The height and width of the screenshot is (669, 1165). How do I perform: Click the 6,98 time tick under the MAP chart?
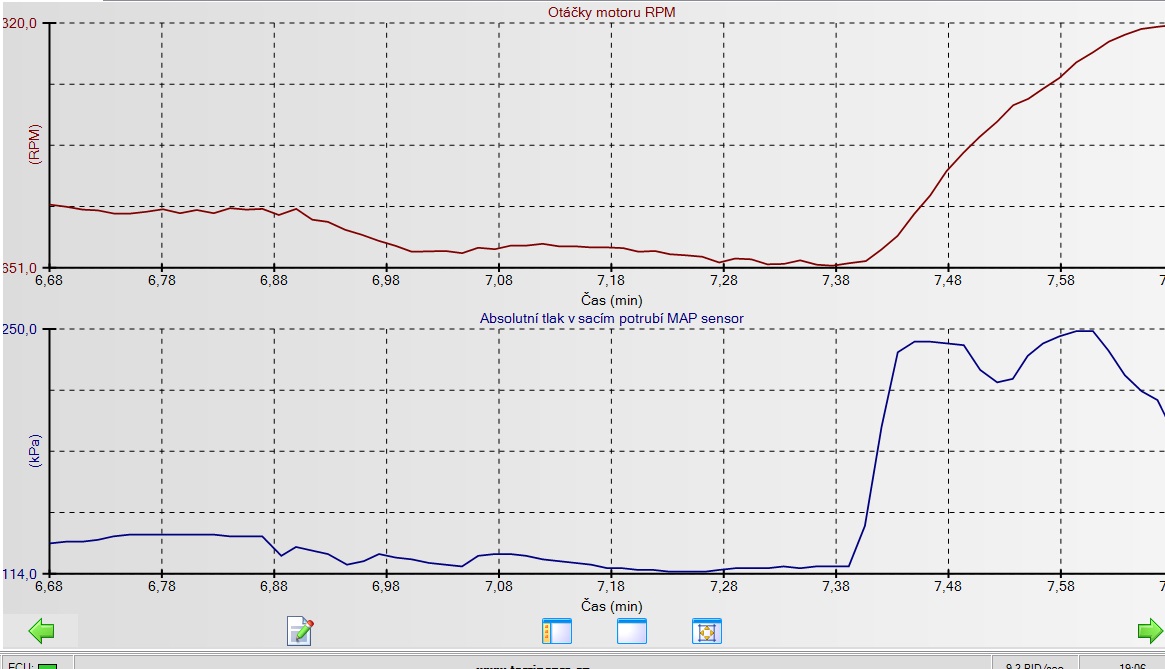pos(386,587)
